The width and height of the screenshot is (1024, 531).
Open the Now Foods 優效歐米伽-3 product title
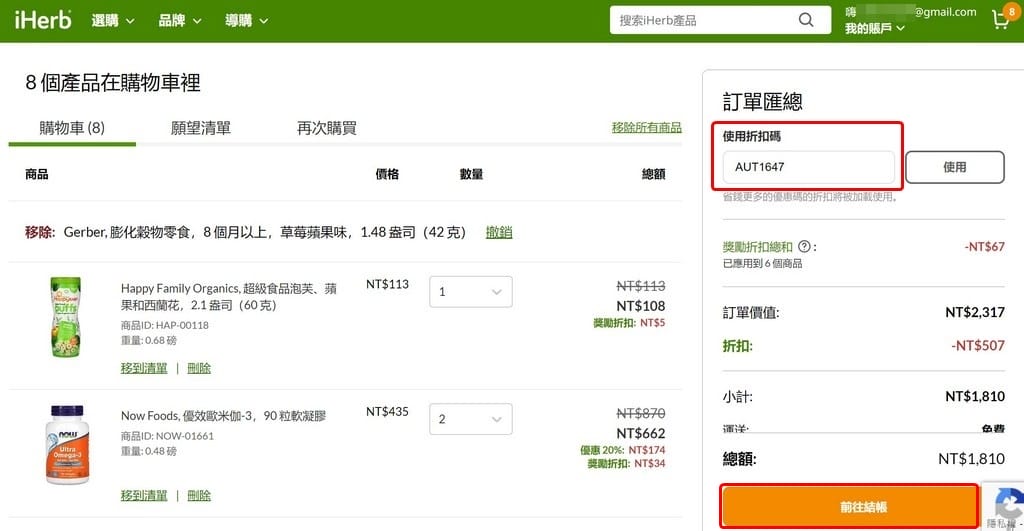click(x=223, y=415)
